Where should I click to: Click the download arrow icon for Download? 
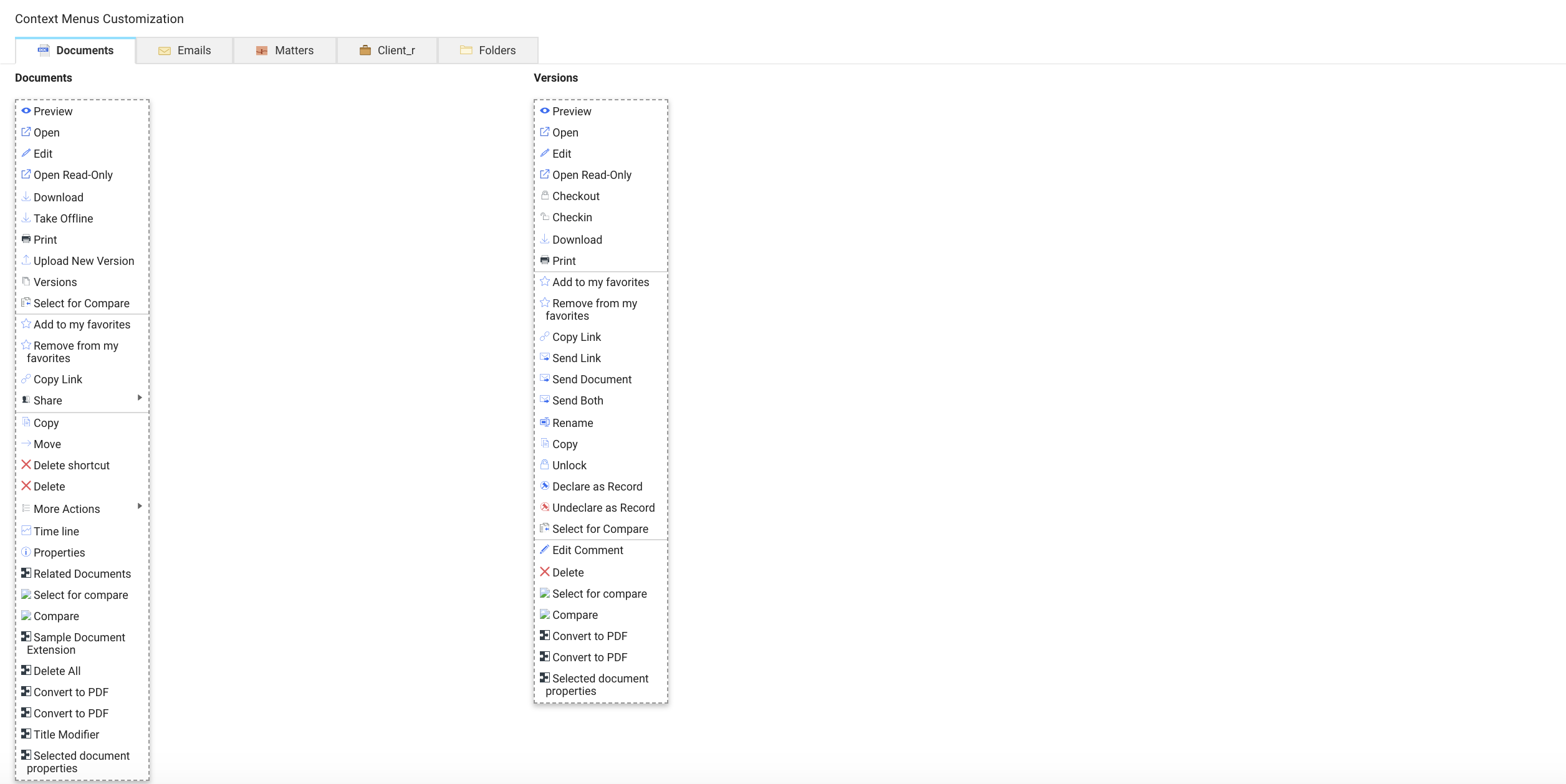26,196
